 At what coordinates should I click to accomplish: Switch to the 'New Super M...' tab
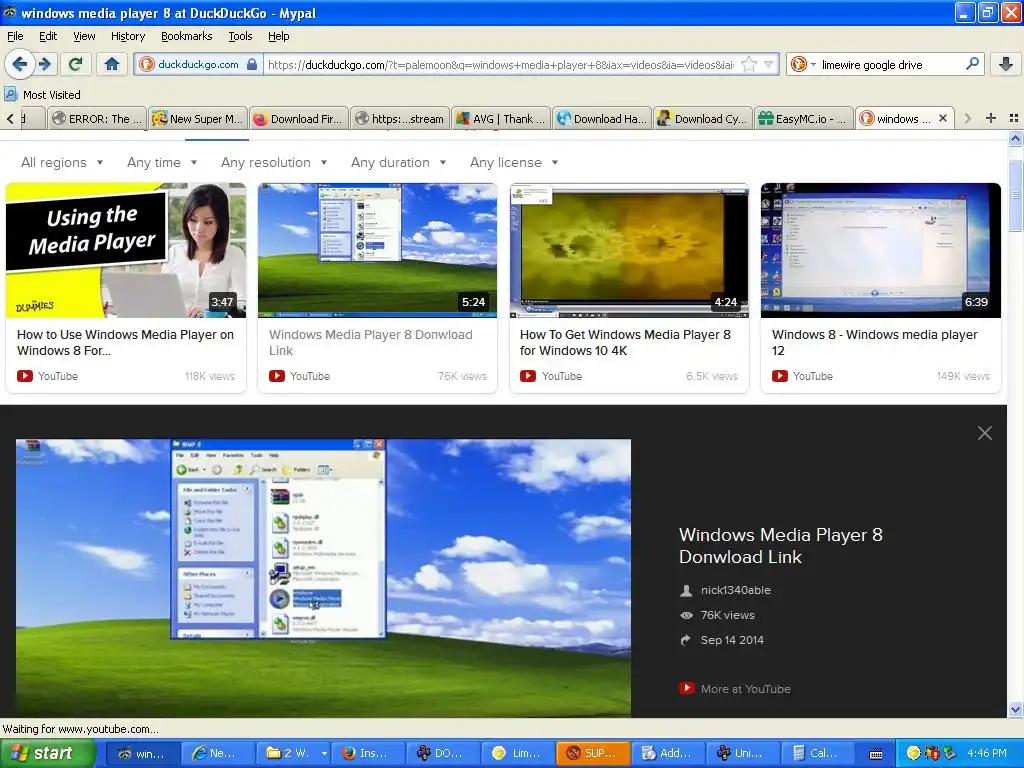pyautogui.click(x=198, y=118)
